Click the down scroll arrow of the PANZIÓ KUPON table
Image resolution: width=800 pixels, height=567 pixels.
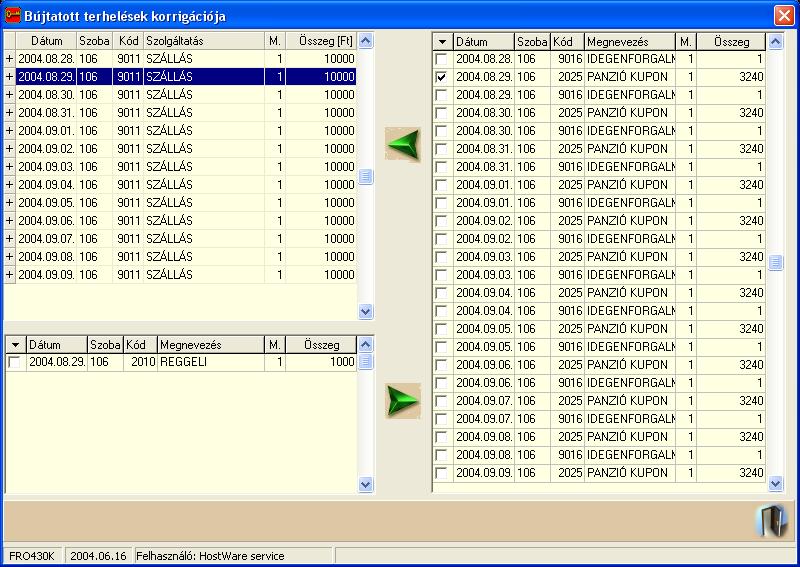pyautogui.click(x=776, y=483)
